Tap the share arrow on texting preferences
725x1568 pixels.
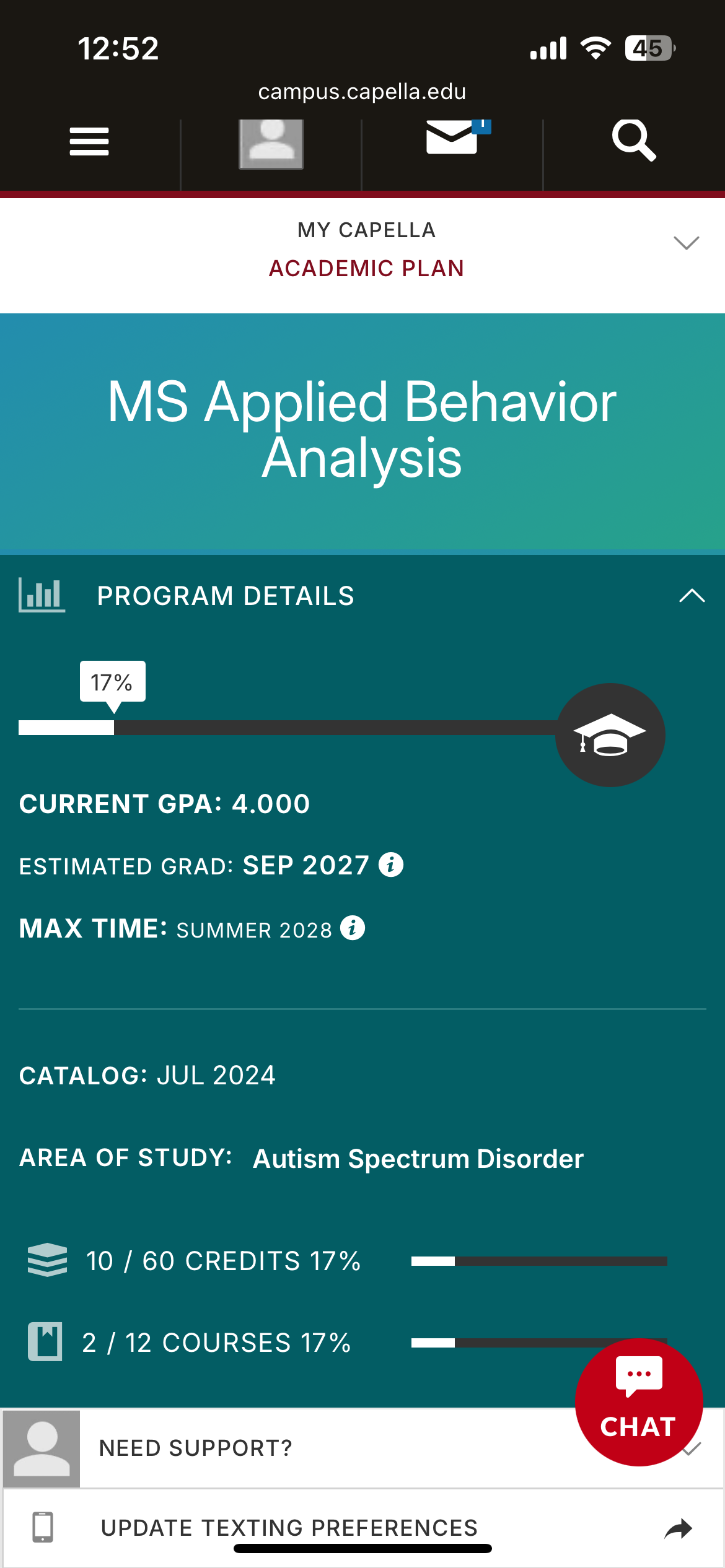click(678, 1529)
